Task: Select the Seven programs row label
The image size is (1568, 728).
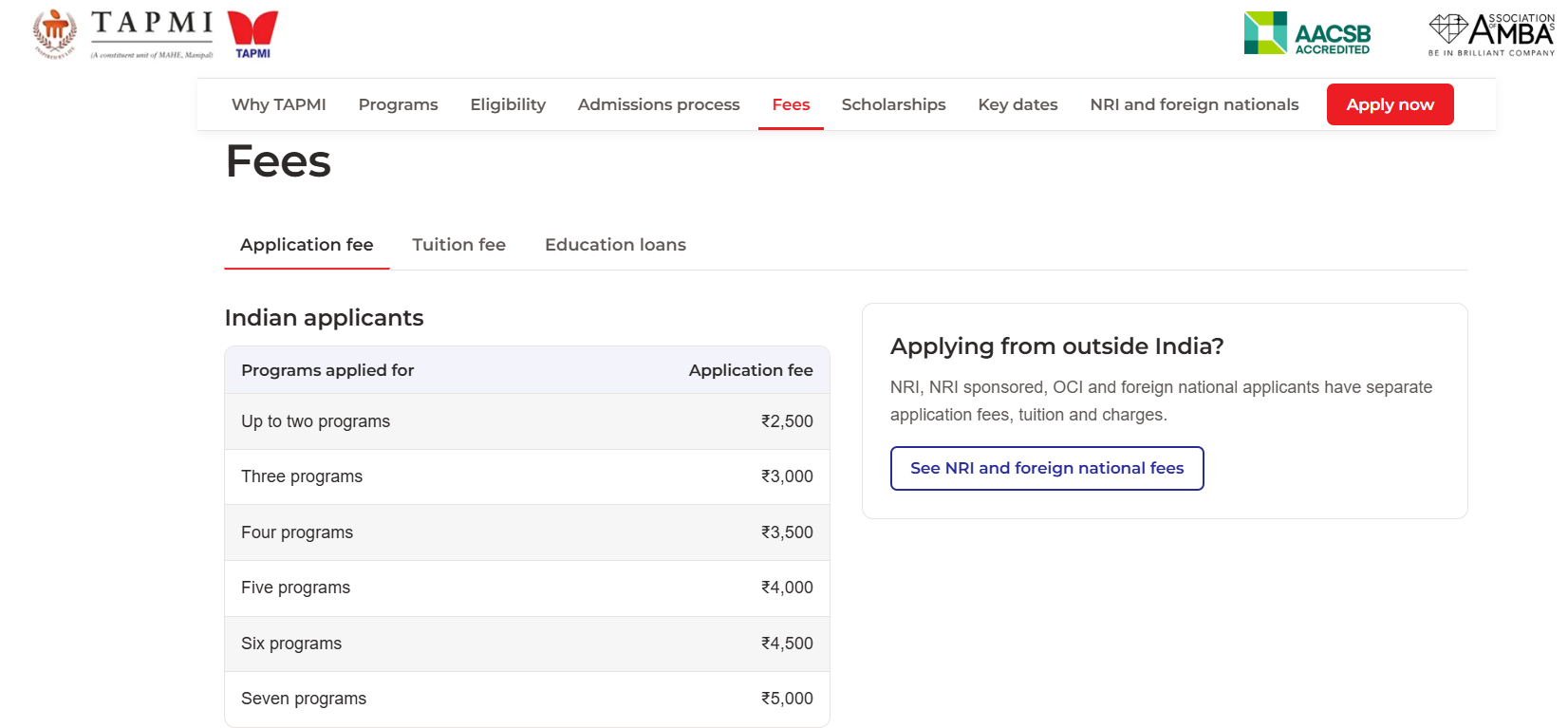Action: click(304, 699)
